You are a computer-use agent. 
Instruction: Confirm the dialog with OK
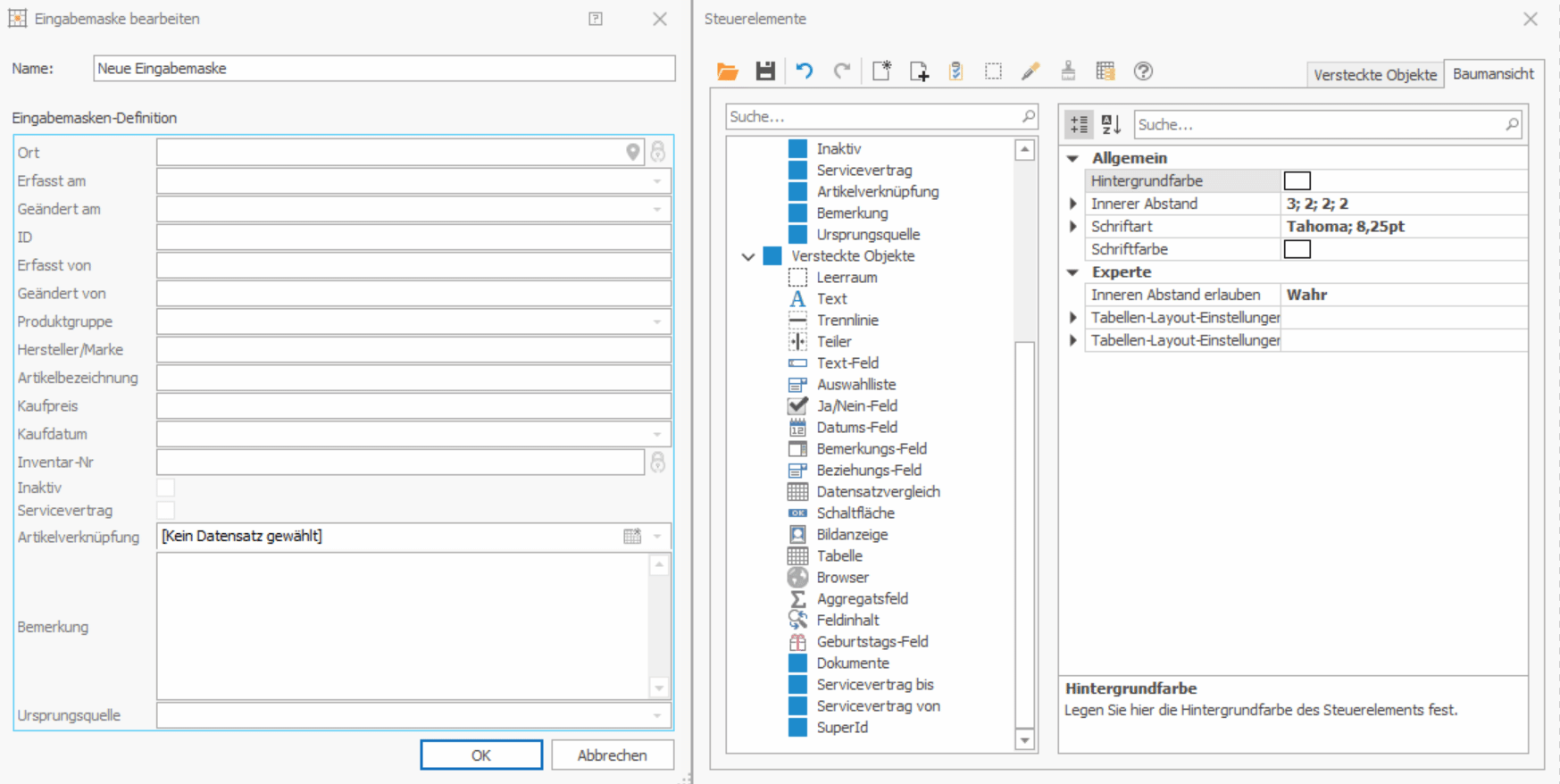(481, 755)
